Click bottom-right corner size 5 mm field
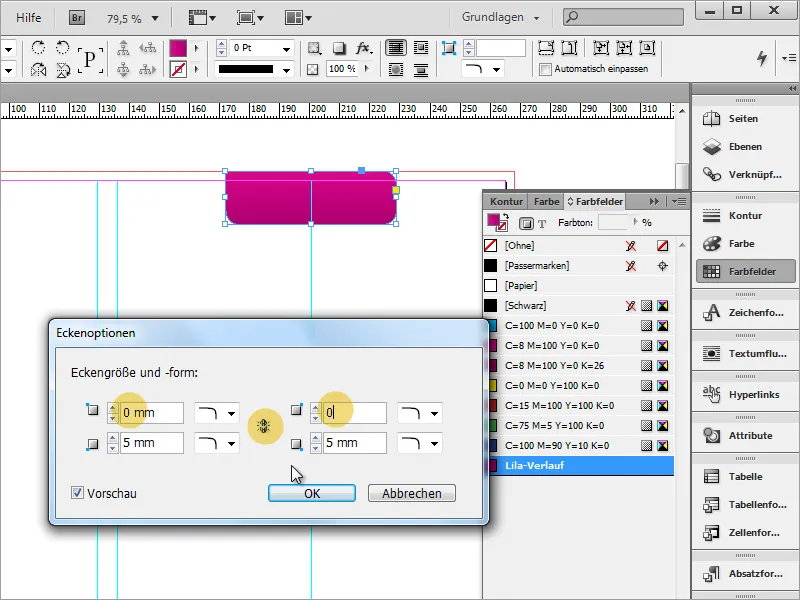Viewport: 800px width, 600px height. pos(355,443)
